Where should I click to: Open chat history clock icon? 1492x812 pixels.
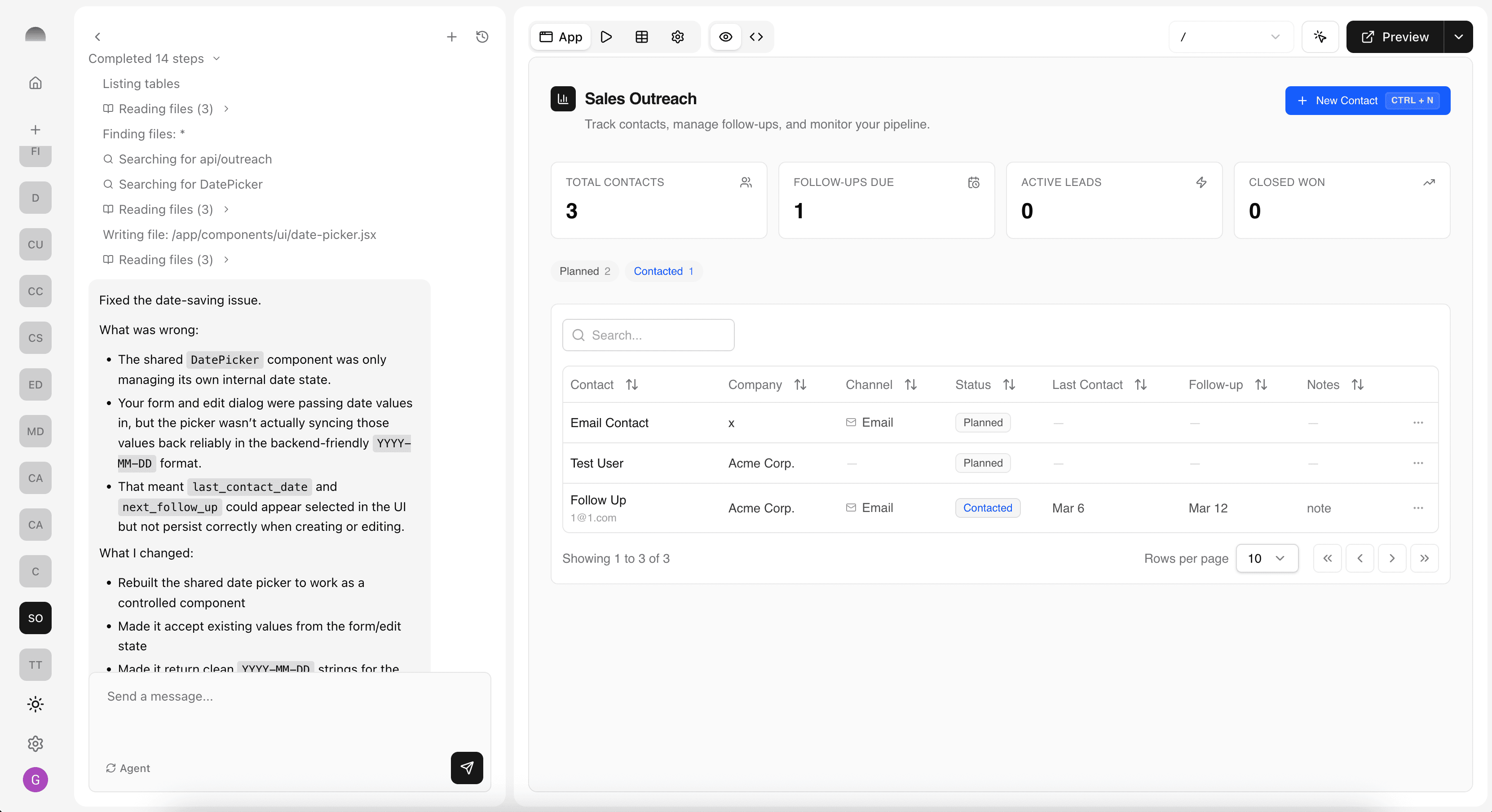point(482,37)
